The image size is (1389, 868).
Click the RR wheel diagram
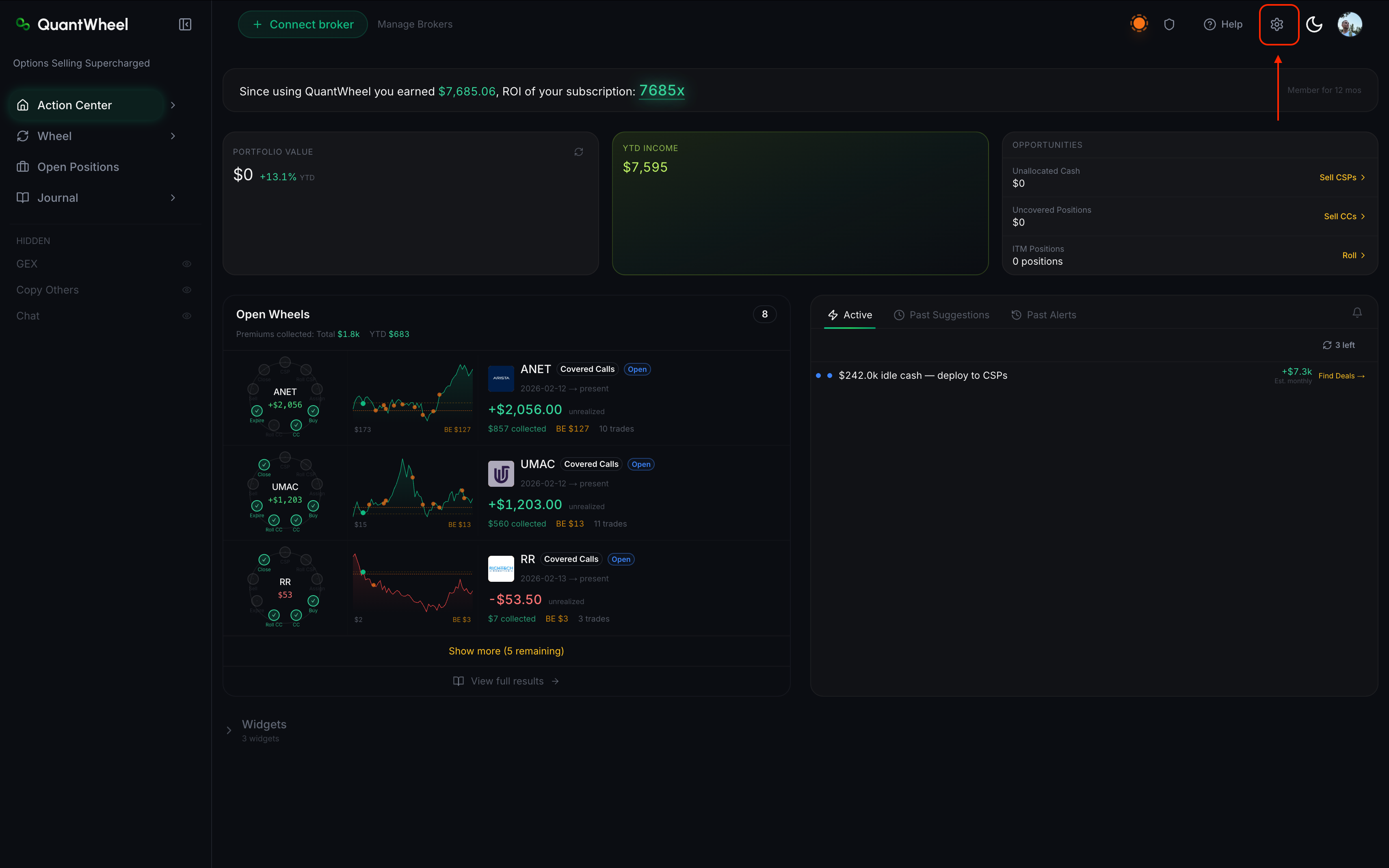click(285, 587)
